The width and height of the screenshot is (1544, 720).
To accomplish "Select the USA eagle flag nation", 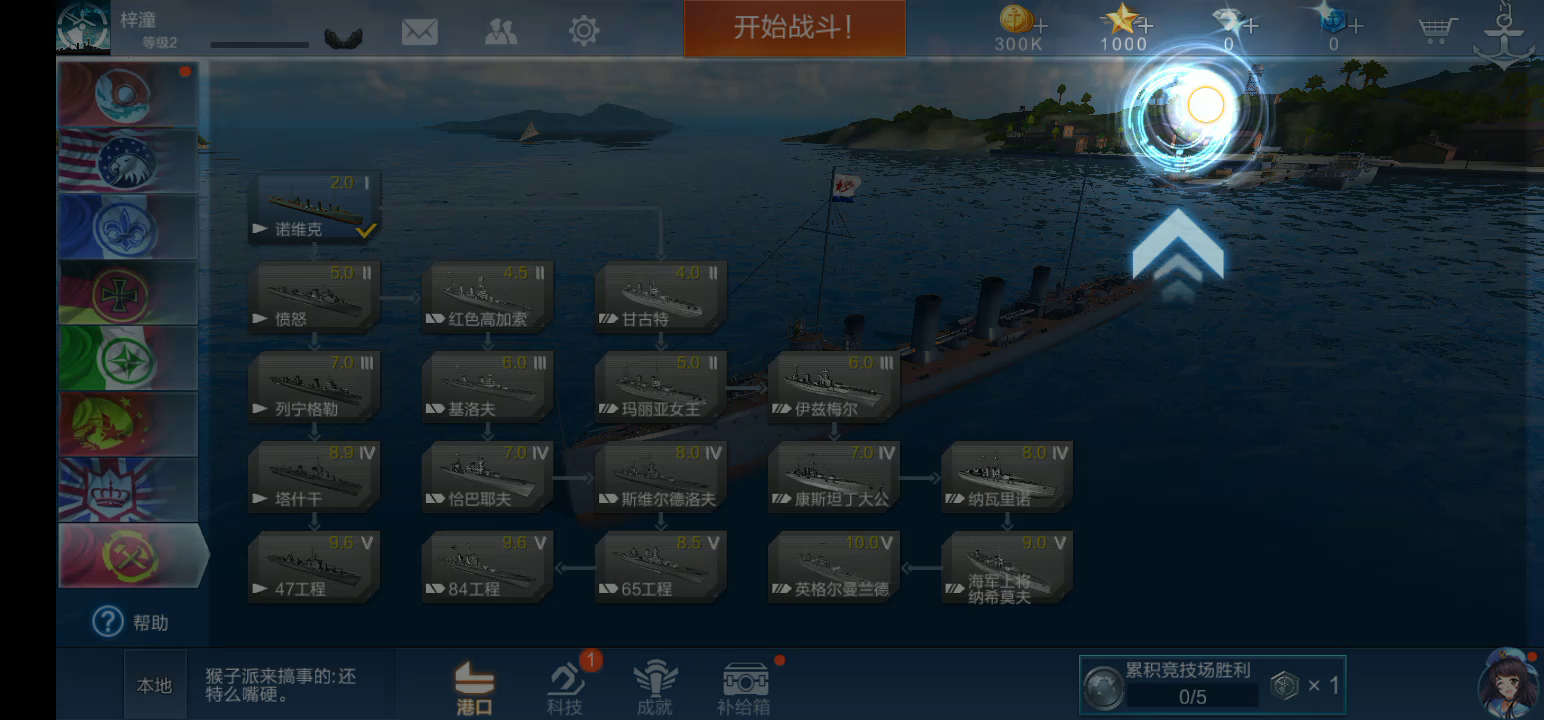I will [x=128, y=161].
